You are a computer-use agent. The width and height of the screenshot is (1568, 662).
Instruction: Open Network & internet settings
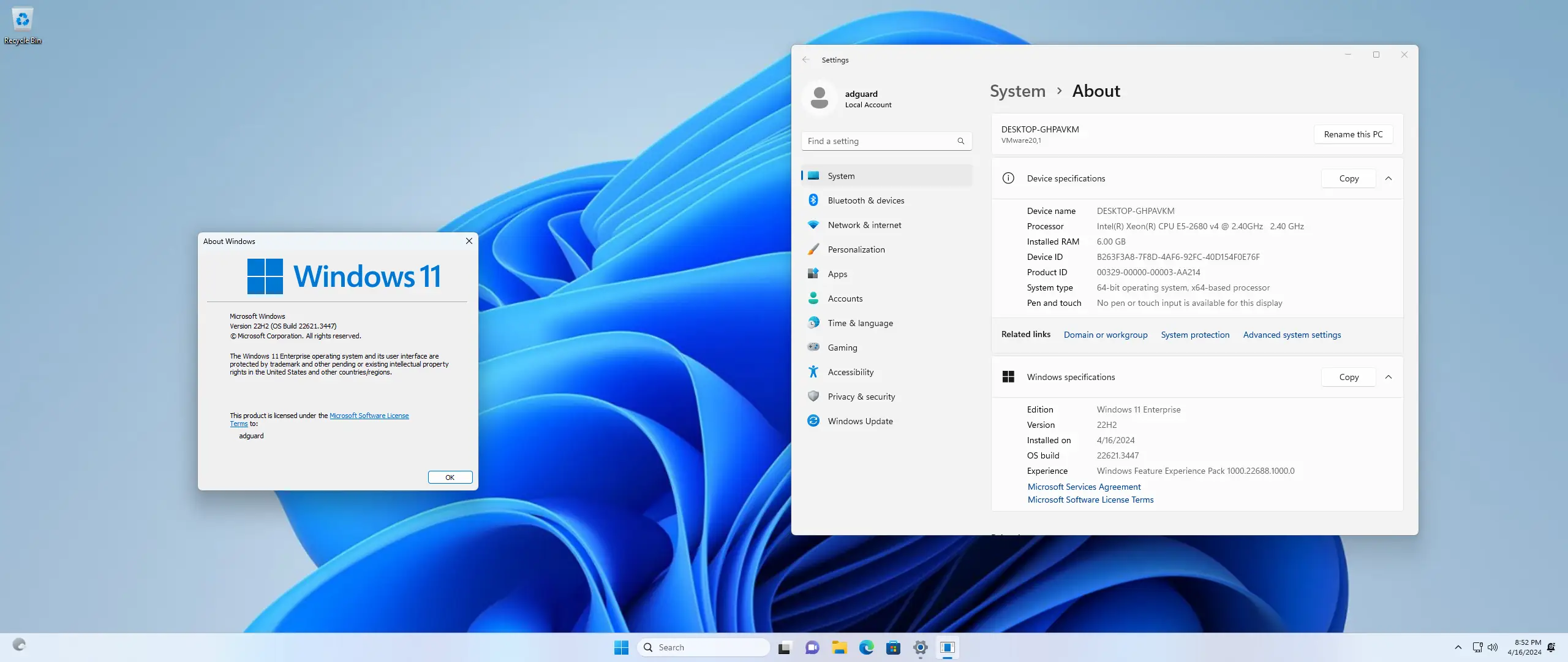point(864,225)
